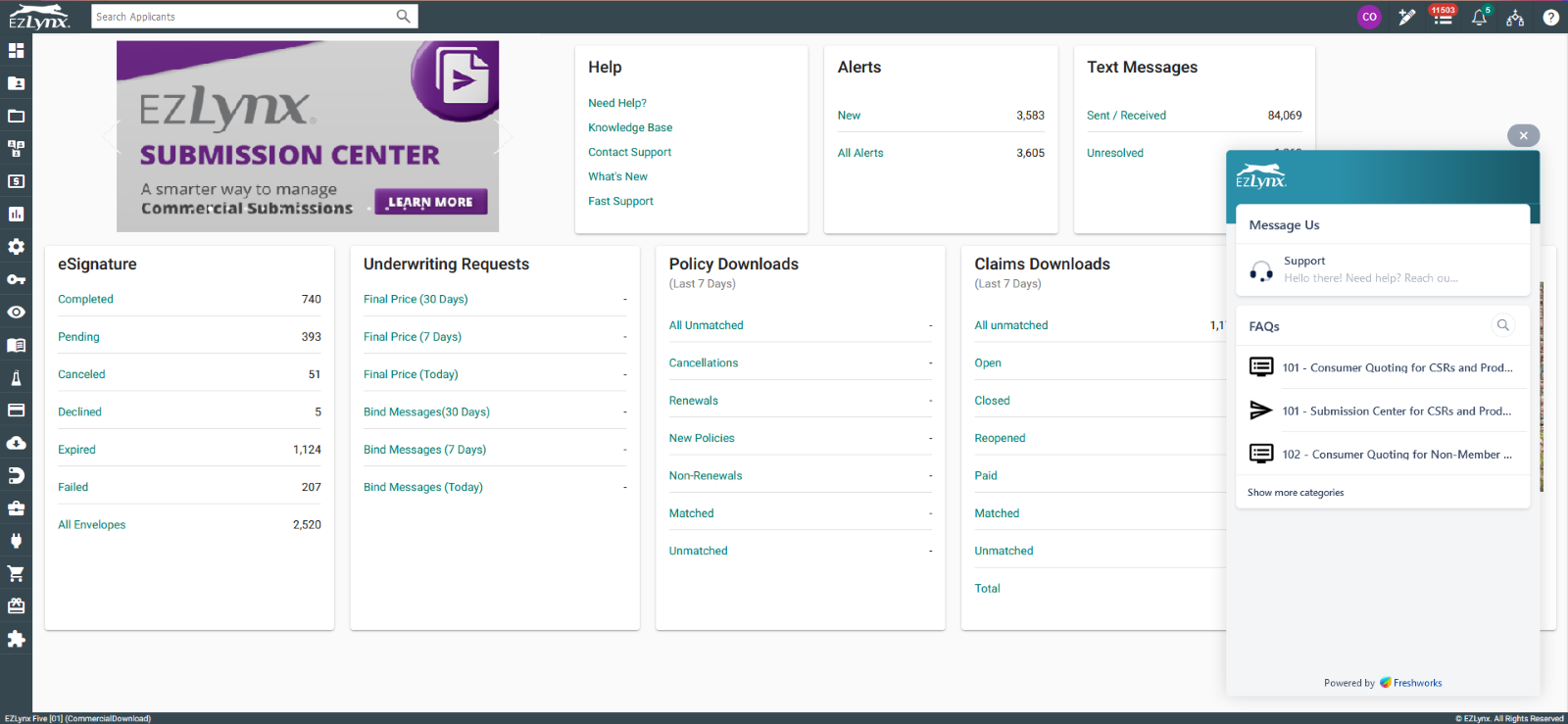The image size is (1568, 724).
Task: Open New alerts link
Action: (849, 116)
